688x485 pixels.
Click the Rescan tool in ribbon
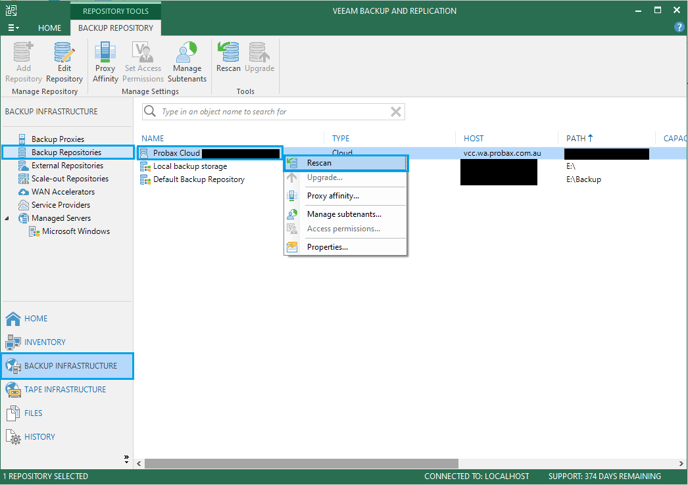(228, 57)
